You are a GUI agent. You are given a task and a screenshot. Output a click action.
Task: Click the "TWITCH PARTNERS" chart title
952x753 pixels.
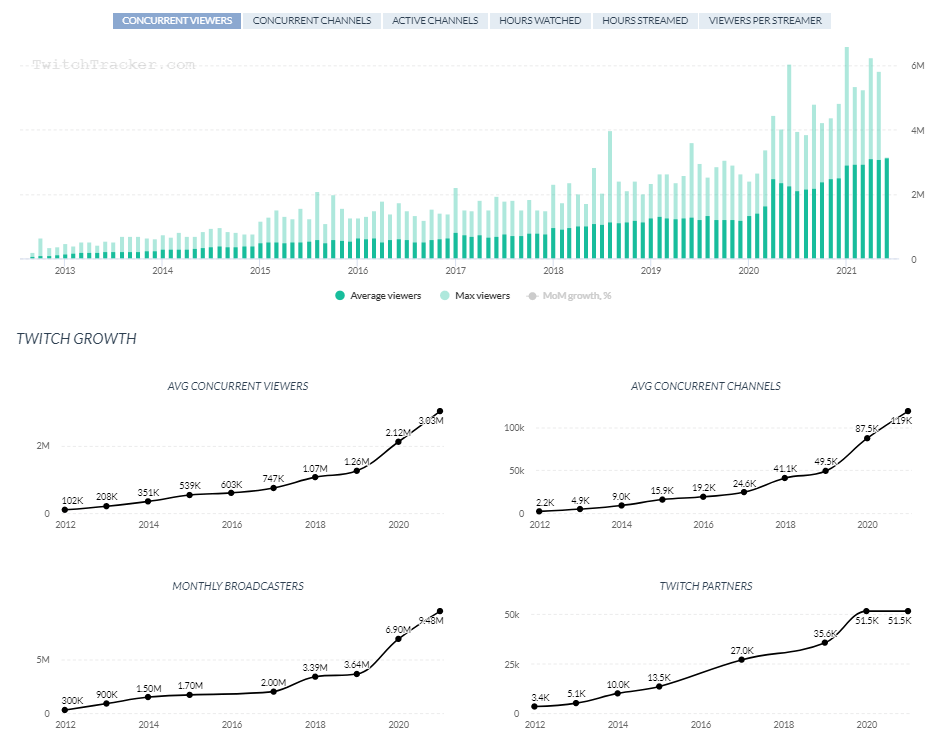(x=706, y=586)
